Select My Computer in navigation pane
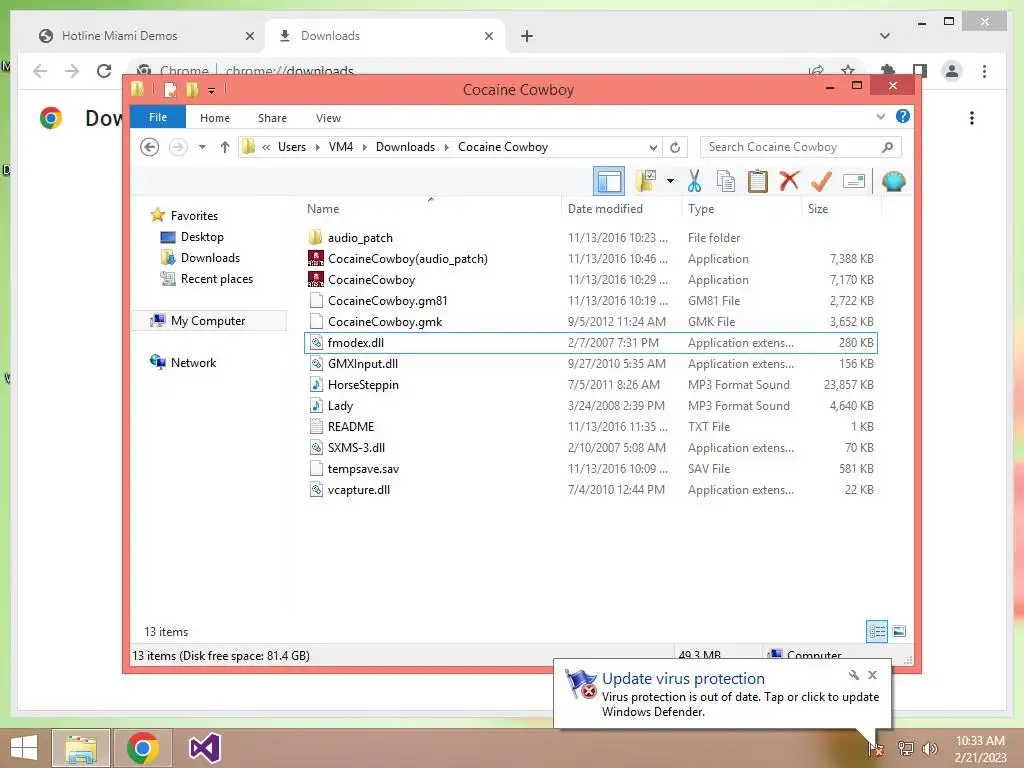 coord(208,321)
